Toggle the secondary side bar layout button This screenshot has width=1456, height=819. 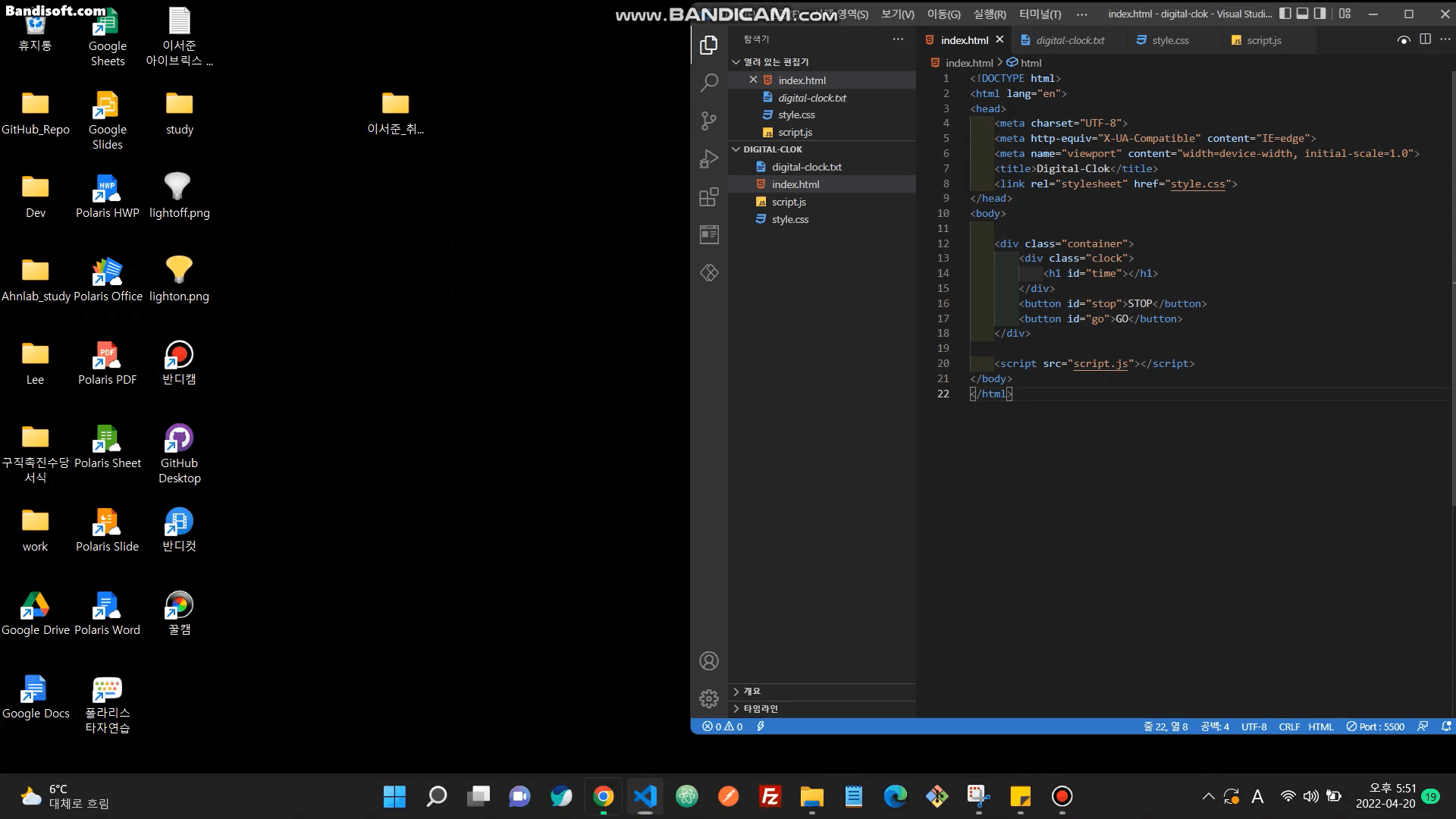(x=1319, y=14)
